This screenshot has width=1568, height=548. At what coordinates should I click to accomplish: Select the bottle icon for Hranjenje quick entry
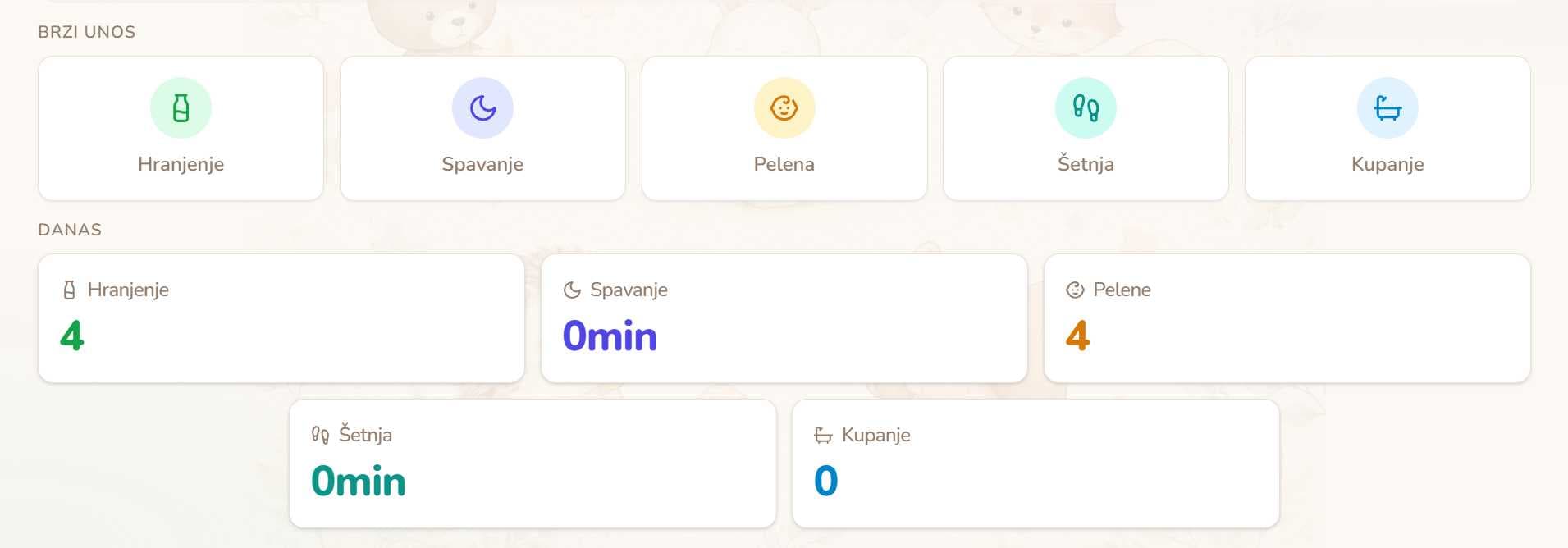coord(180,107)
